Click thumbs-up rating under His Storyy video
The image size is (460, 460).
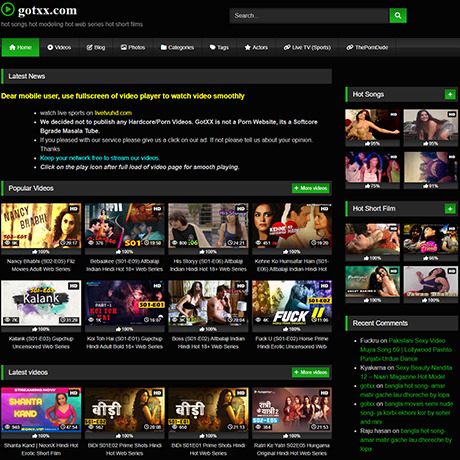[x=208, y=252]
